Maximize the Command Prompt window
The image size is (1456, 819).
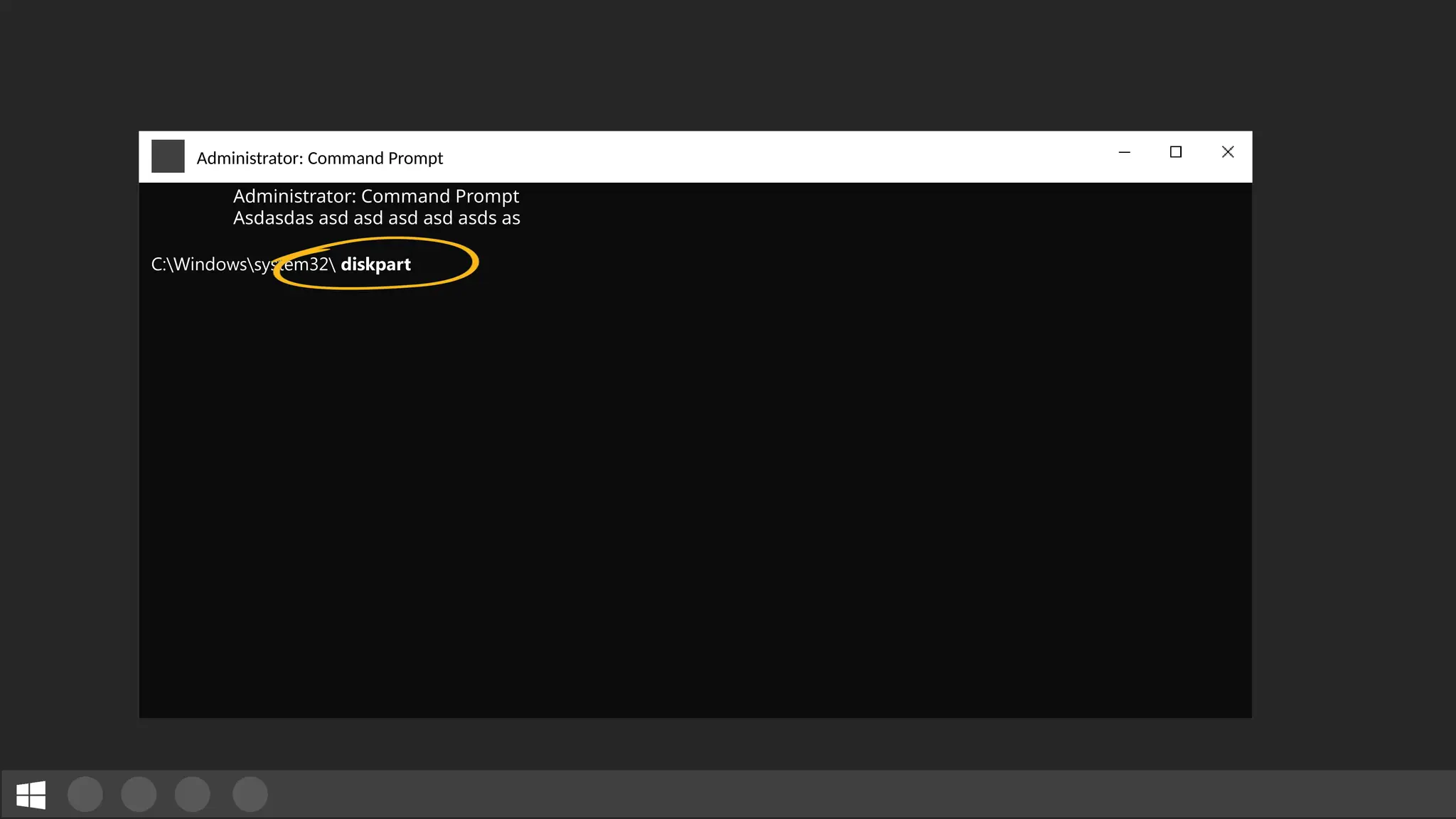[1176, 152]
